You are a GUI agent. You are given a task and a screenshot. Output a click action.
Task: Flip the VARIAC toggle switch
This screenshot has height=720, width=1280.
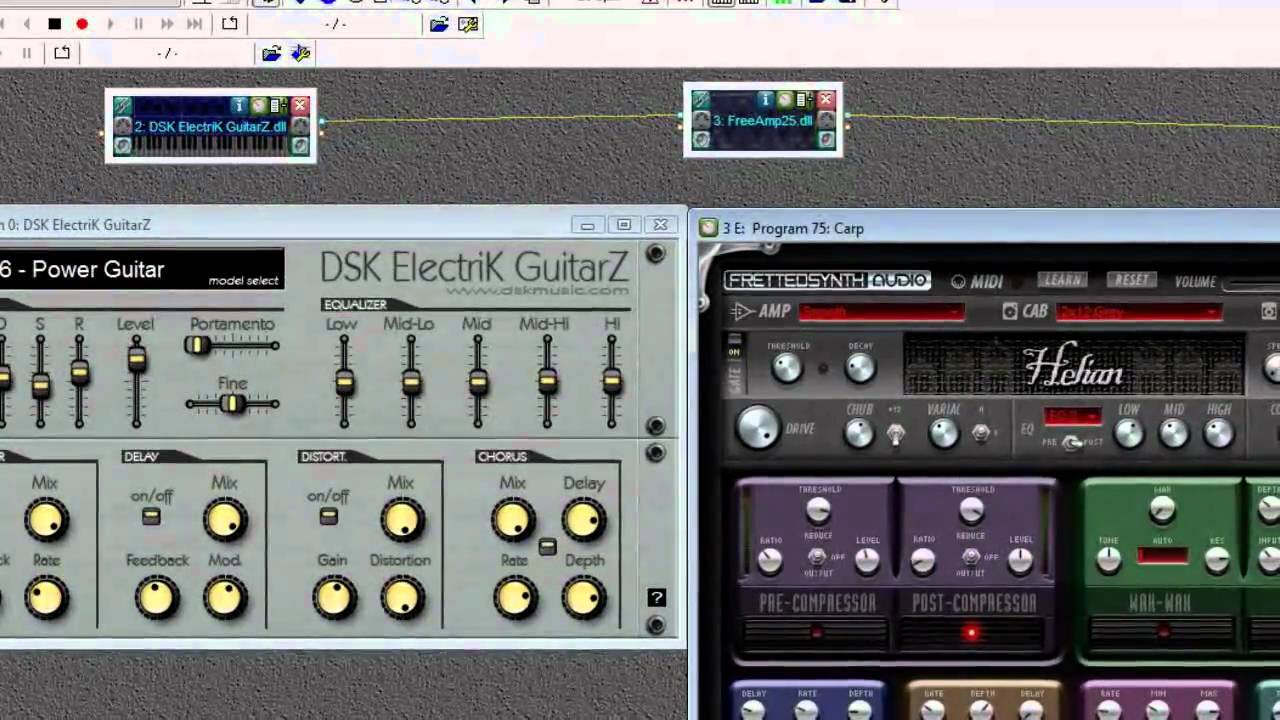(x=982, y=432)
